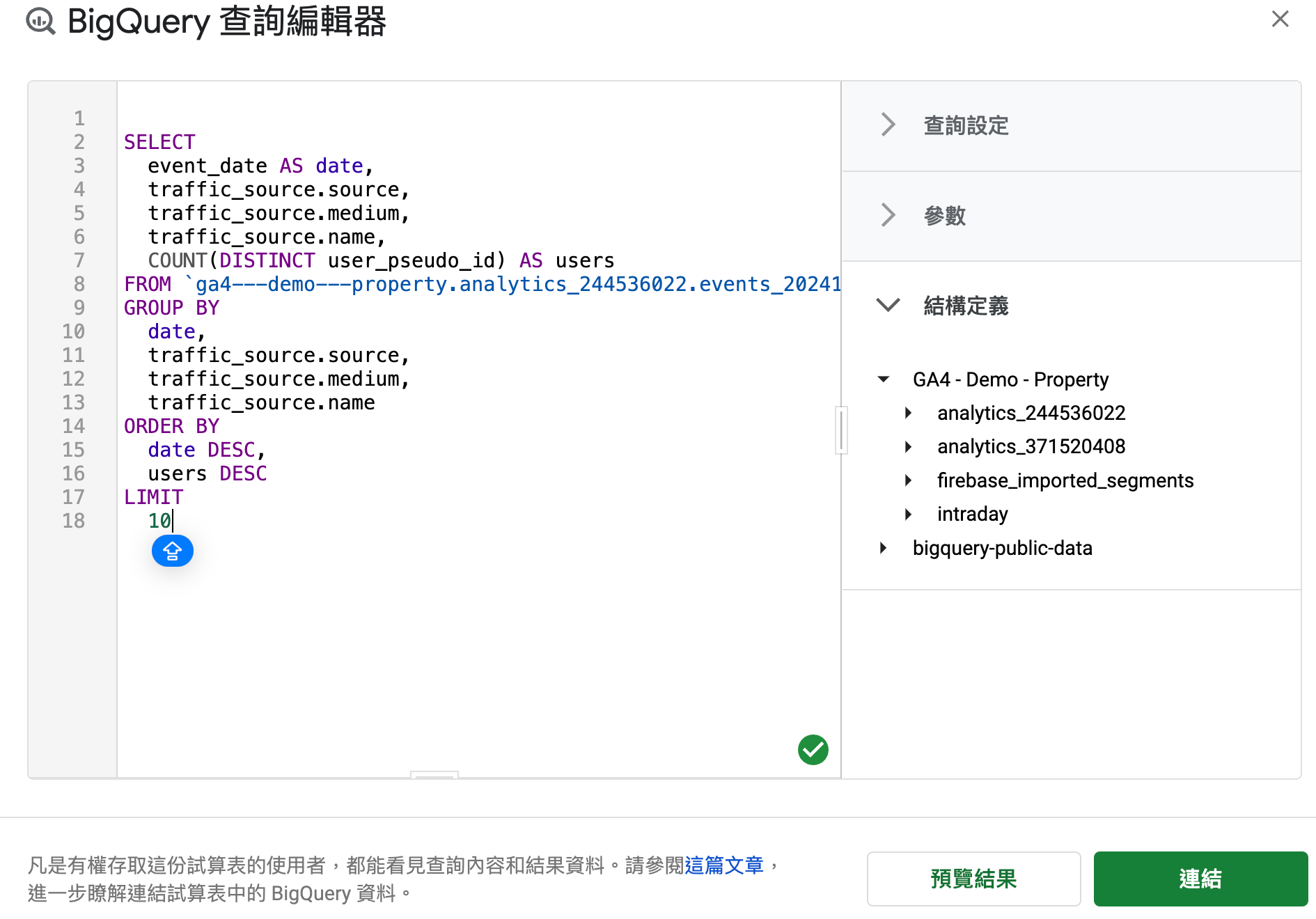Expand the analytics_371520408 dataset
The image size is (1316, 919).
(908, 446)
